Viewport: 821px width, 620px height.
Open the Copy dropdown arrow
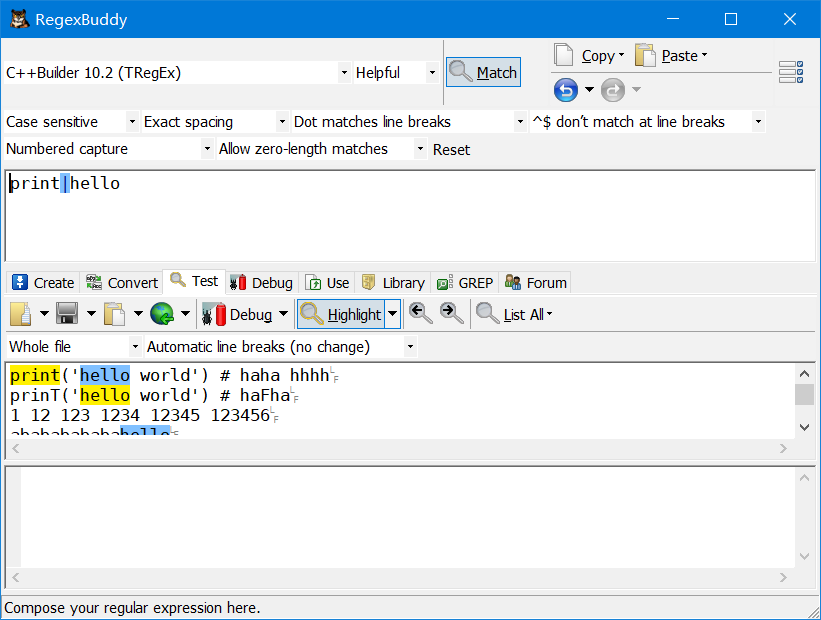click(x=622, y=55)
